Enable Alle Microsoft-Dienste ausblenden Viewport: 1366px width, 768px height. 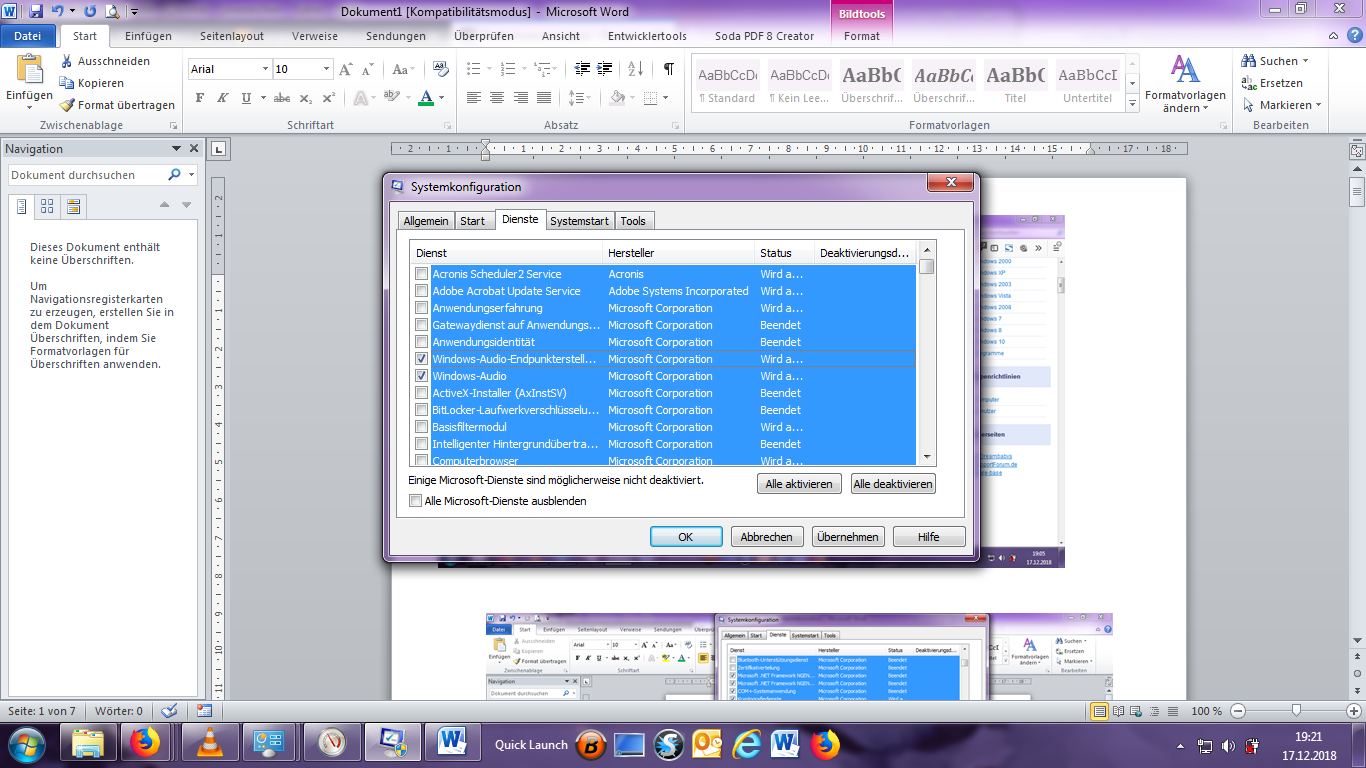tap(416, 501)
